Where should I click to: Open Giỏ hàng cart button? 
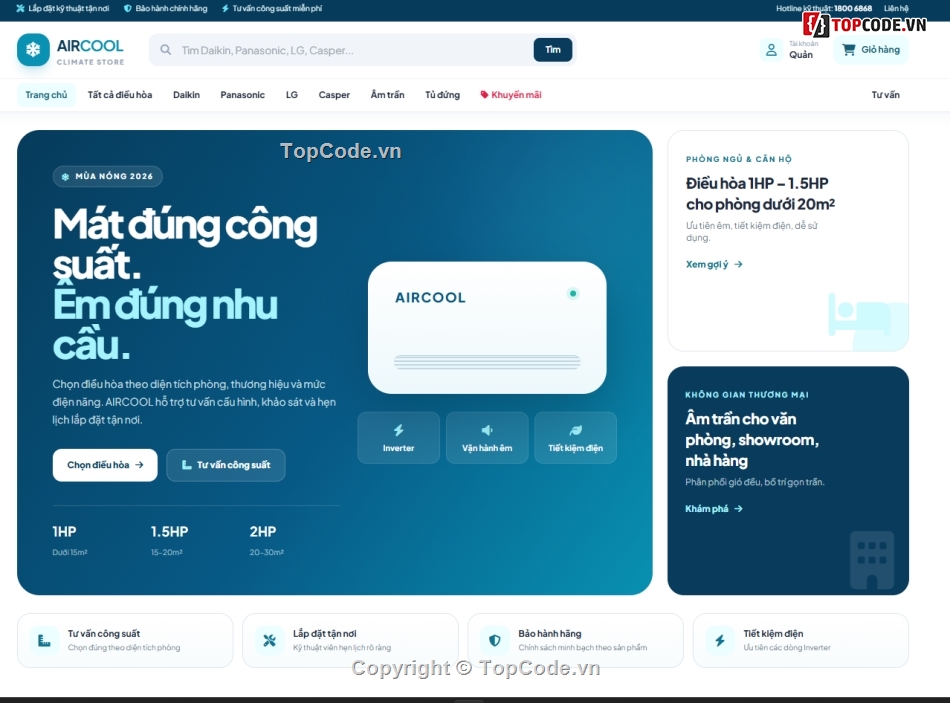pos(871,50)
